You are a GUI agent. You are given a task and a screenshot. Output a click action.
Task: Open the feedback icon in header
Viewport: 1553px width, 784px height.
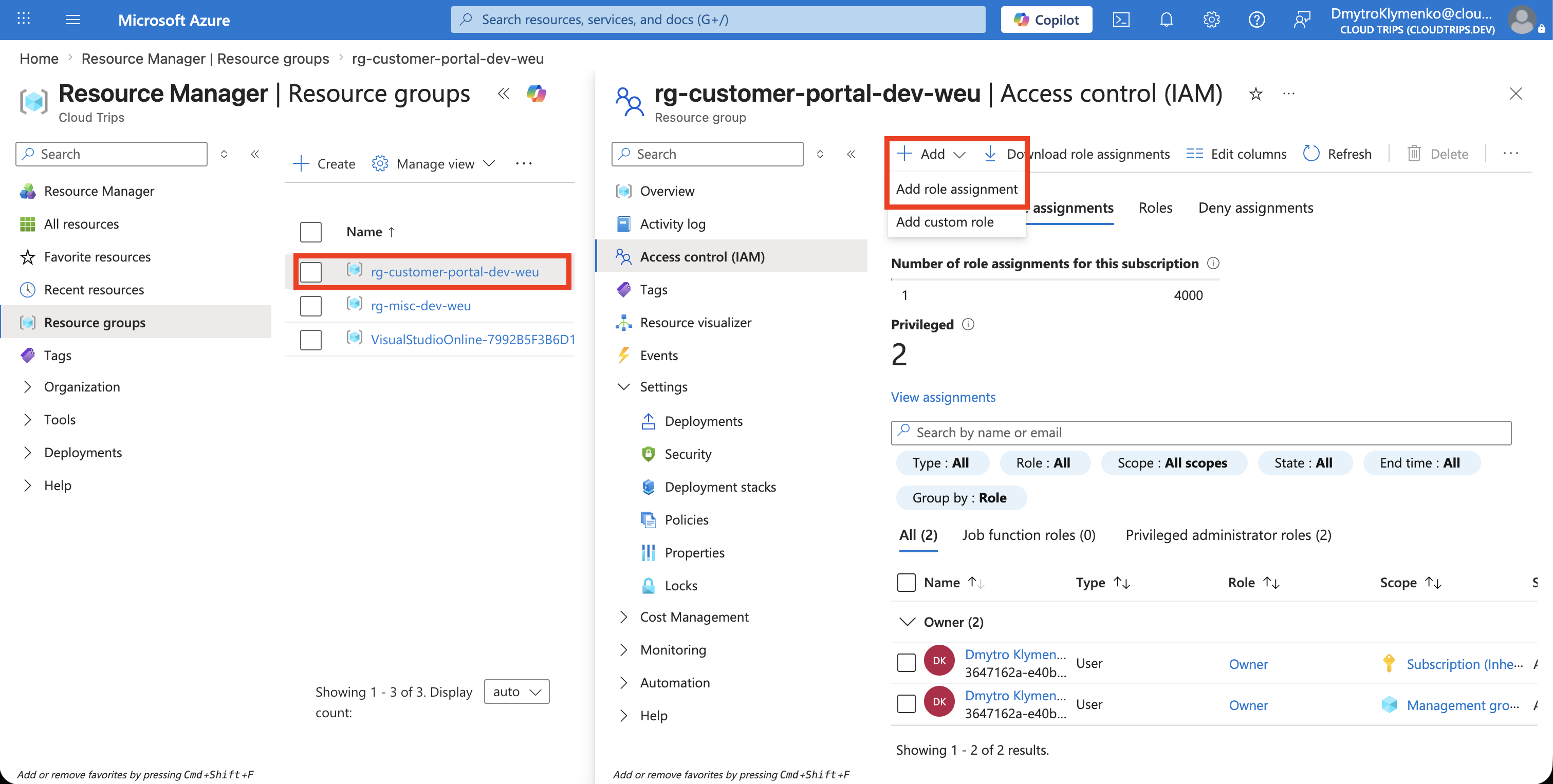pos(1302,20)
